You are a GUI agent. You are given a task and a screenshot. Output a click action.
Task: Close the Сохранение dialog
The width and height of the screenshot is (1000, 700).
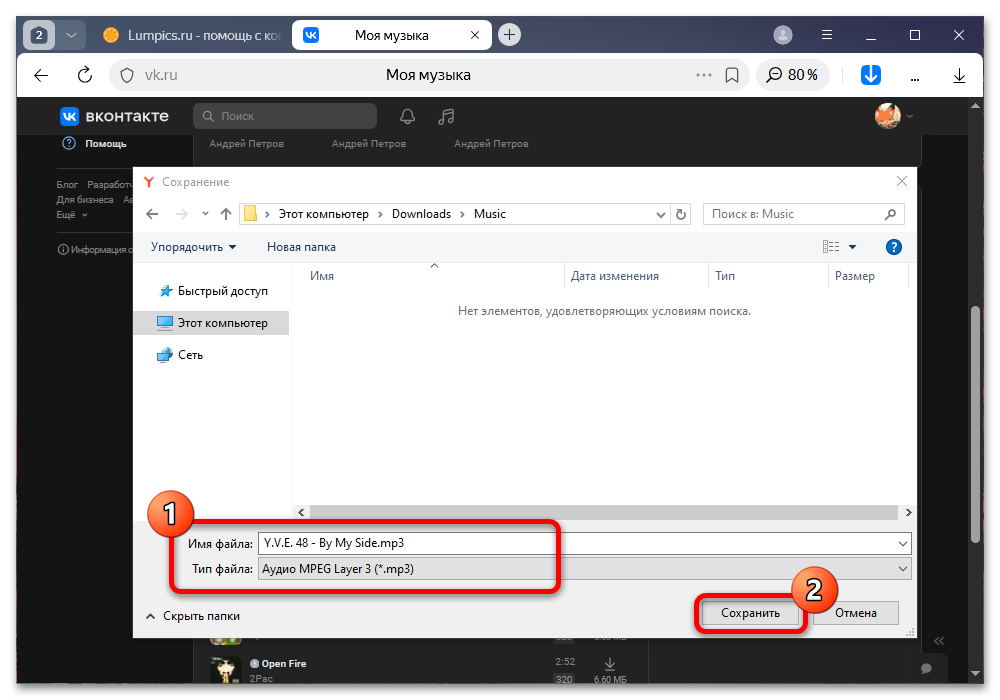coord(902,182)
